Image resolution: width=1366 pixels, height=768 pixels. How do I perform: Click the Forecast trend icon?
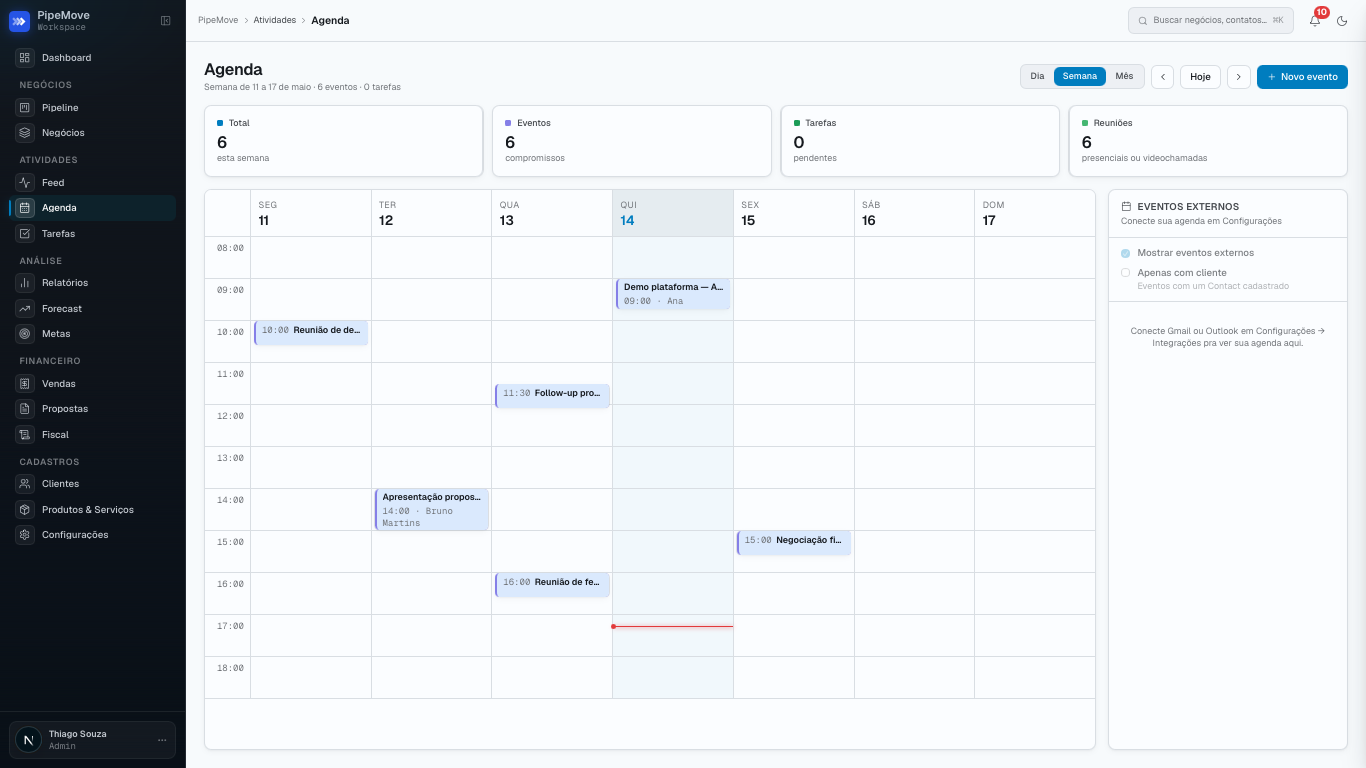tap(25, 309)
